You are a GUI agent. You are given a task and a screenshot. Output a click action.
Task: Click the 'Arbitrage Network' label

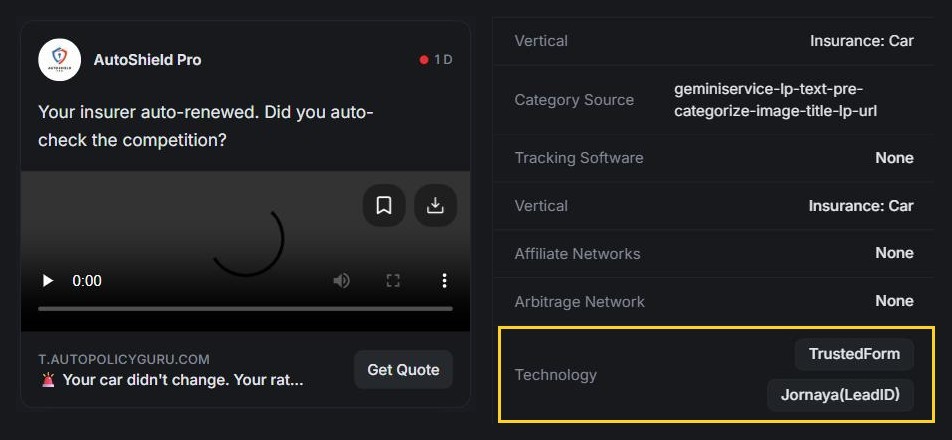point(579,302)
